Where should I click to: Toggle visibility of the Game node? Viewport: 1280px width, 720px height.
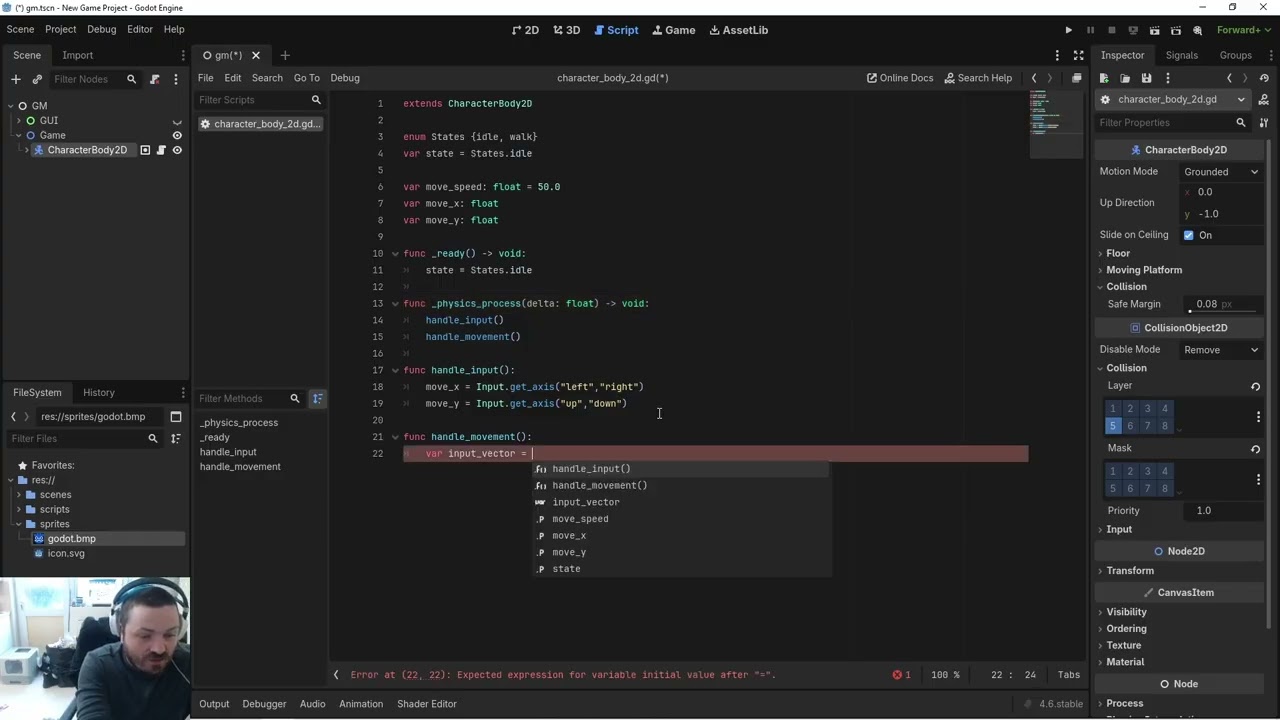pyautogui.click(x=177, y=136)
